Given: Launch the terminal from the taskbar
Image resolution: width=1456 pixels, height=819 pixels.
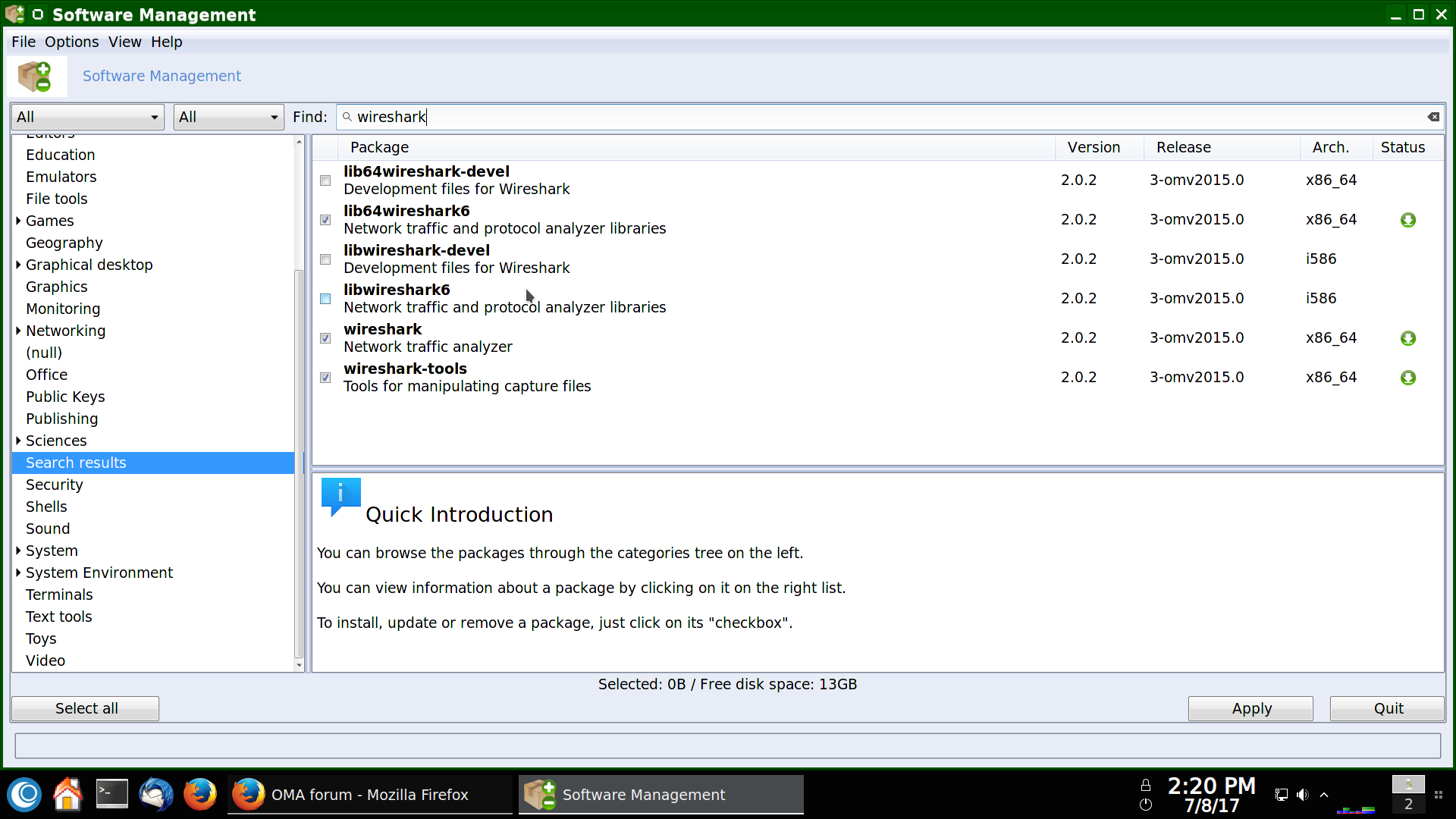Looking at the screenshot, I should 112,794.
